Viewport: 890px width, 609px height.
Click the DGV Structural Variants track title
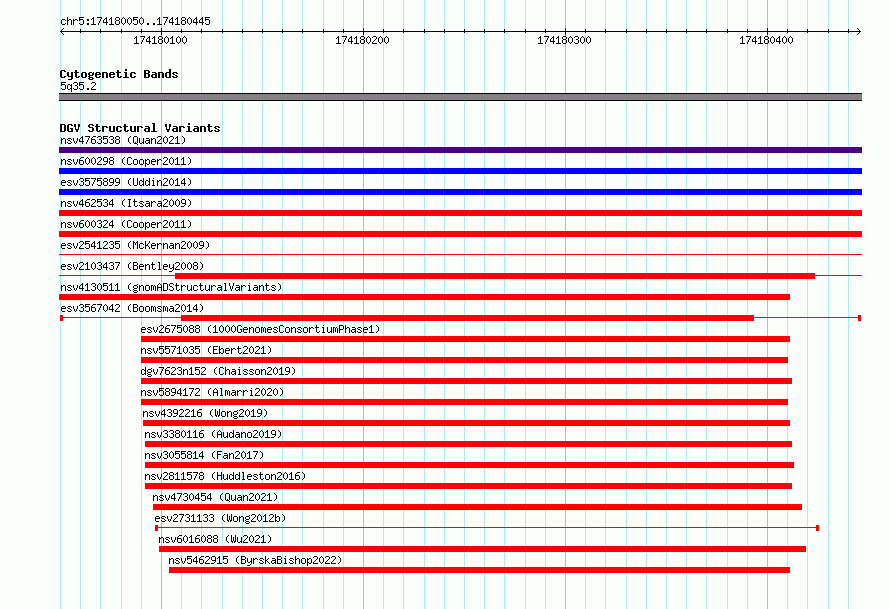140,128
